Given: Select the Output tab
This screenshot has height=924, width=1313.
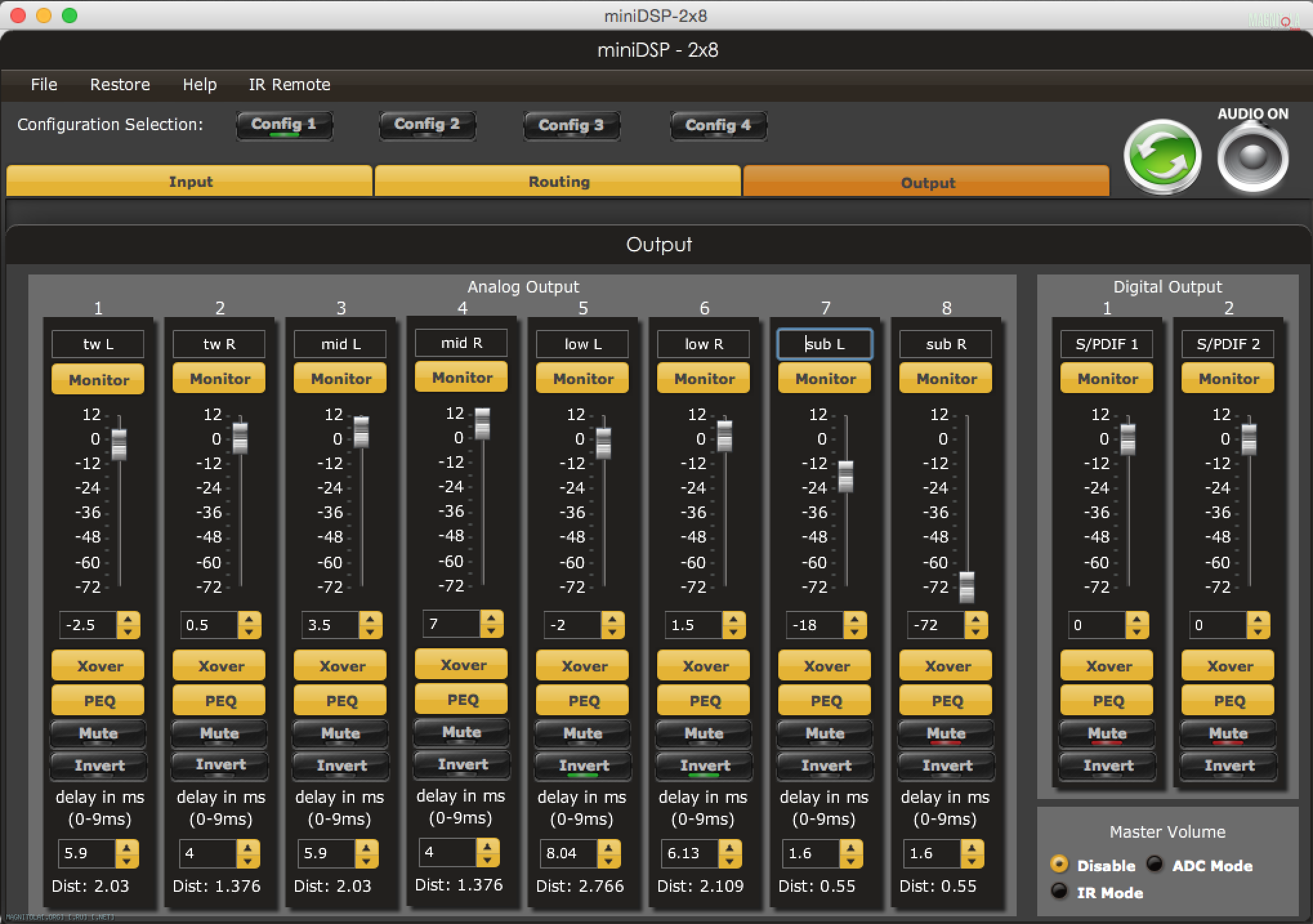Looking at the screenshot, I should 926,182.
